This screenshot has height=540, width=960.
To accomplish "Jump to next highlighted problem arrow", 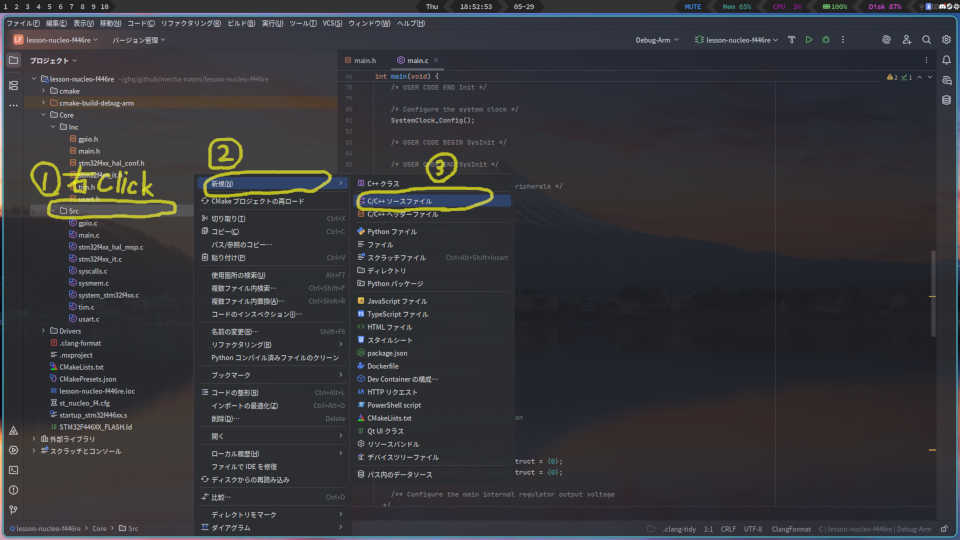I will pos(930,77).
